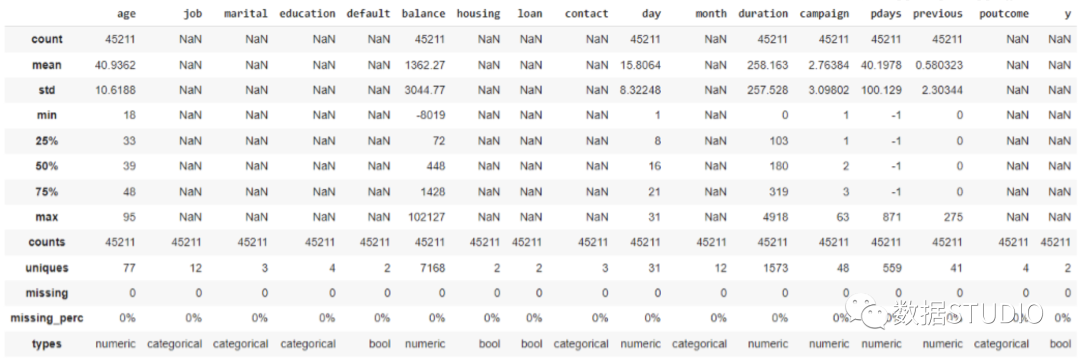
Task: Select the age mean cell 40.9362
Action: [116, 65]
